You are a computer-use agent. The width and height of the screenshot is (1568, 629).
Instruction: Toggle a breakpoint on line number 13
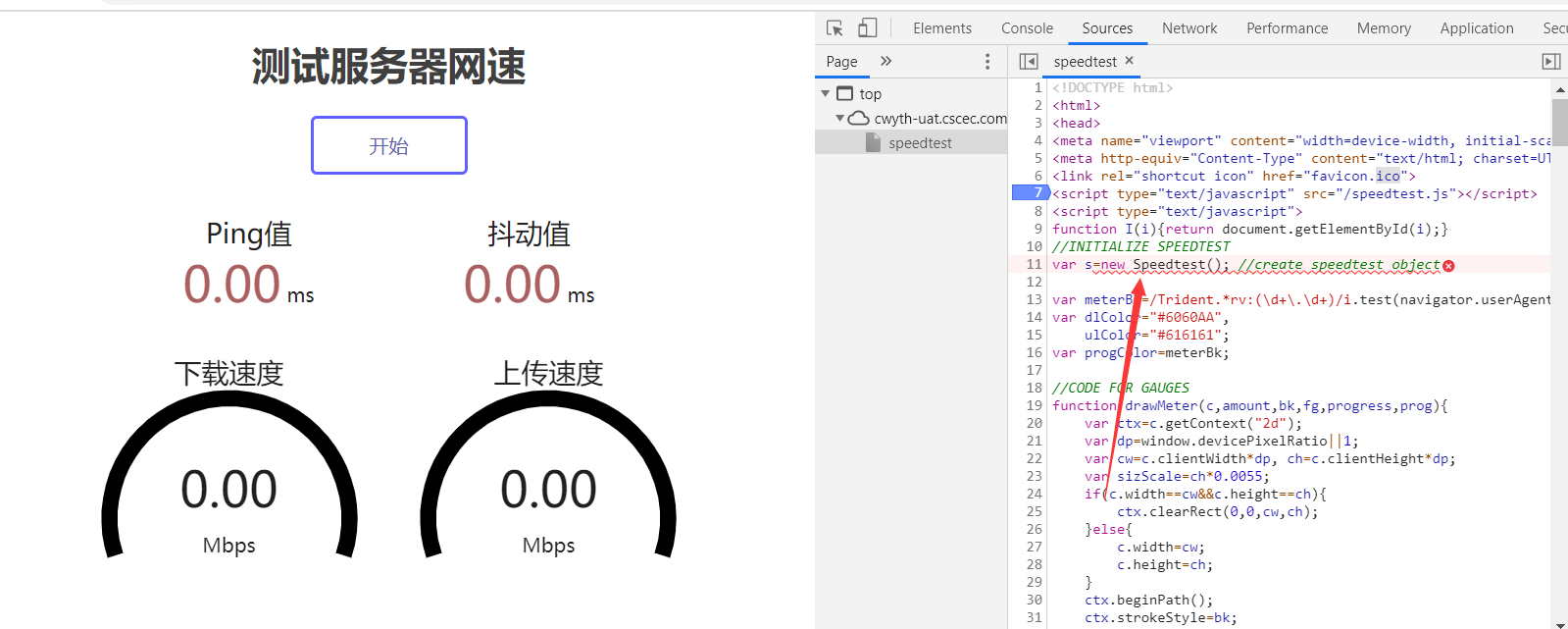1034,299
